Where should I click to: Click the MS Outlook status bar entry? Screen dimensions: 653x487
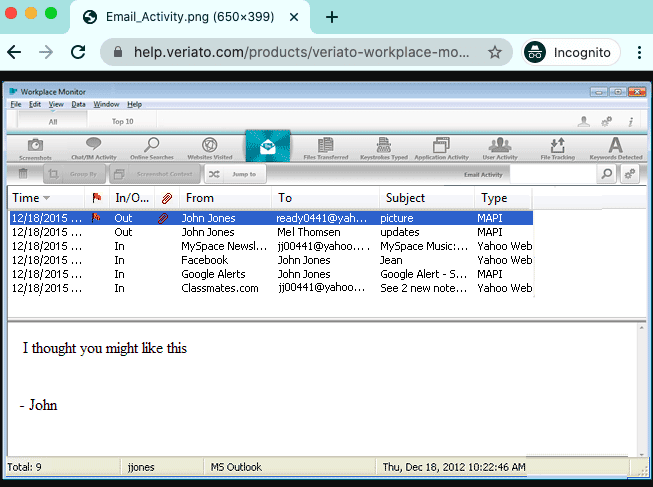pos(236,467)
